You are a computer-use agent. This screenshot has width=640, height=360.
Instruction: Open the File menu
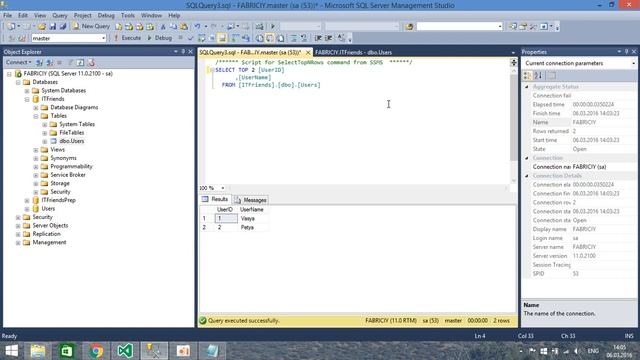7,16
